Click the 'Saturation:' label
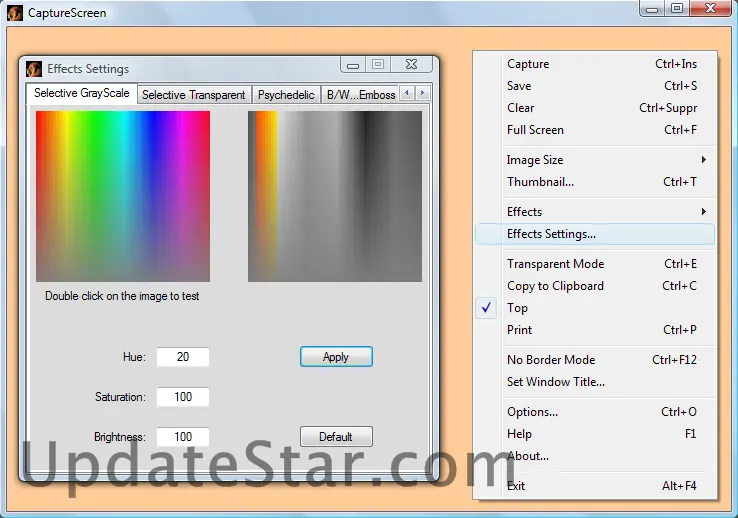This screenshot has width=738, height=518. coord(120,397)
